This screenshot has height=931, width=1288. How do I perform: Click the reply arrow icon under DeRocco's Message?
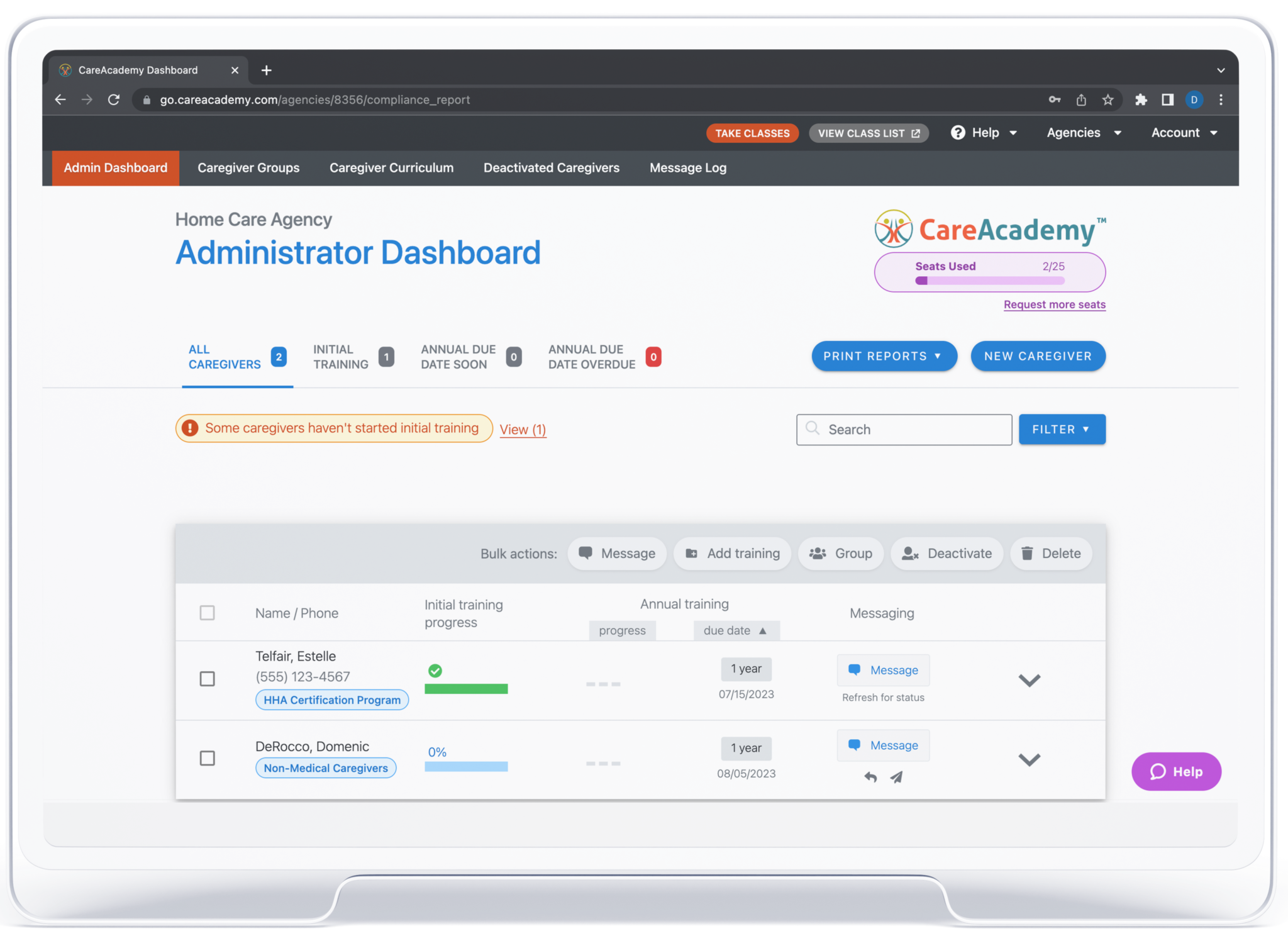coord(870,778)
